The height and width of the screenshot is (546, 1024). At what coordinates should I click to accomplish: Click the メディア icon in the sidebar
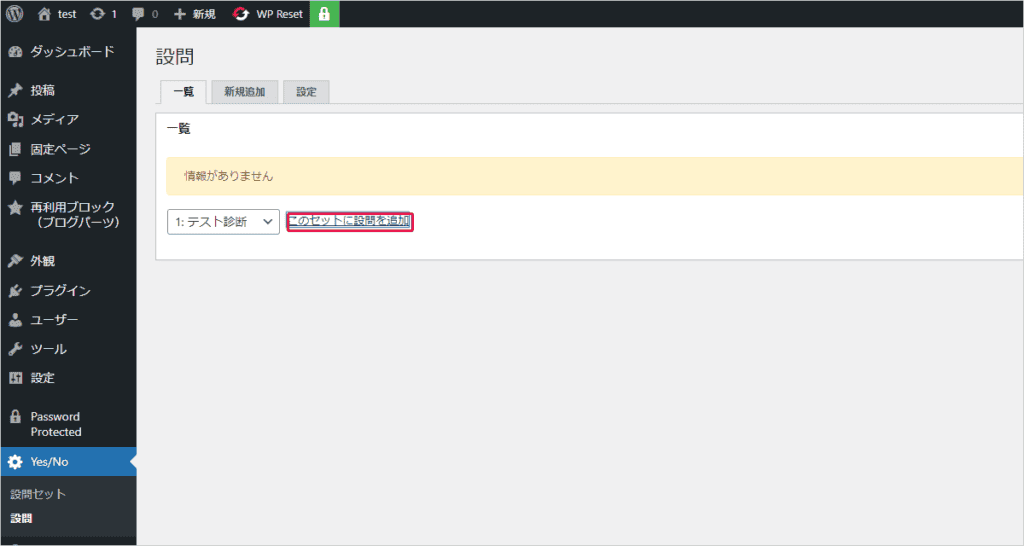tap(15, 120)
